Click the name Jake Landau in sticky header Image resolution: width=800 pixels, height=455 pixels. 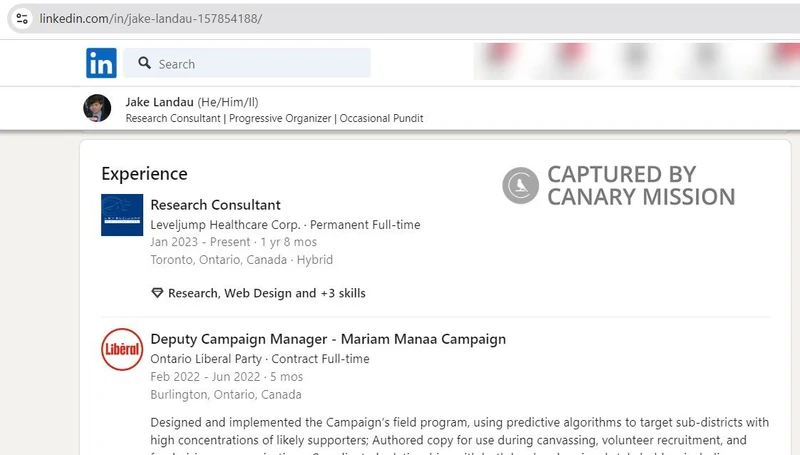(x=160, y=102)
